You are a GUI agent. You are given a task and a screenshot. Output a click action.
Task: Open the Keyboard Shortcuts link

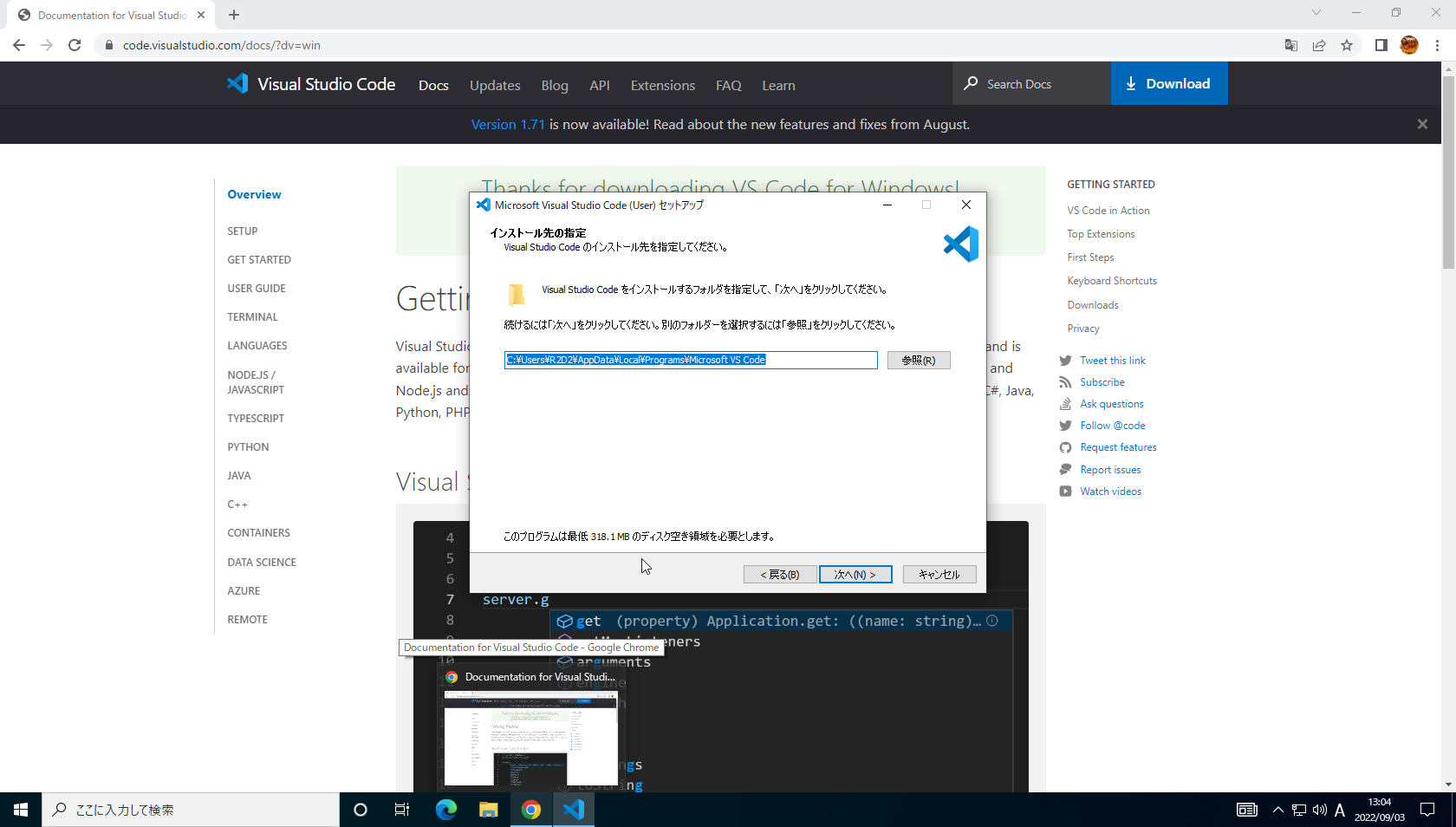1112,281
